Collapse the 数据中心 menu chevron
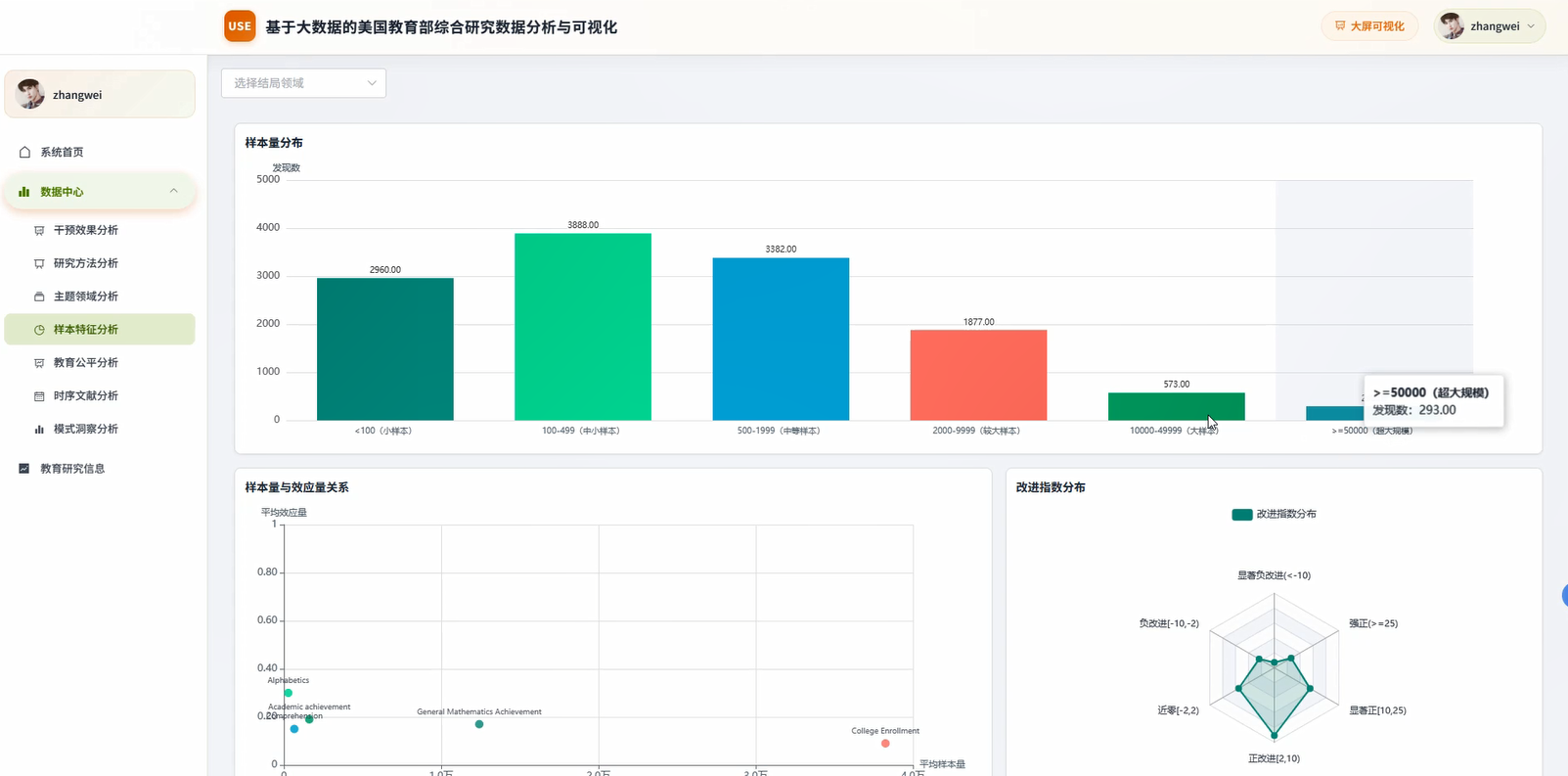This screenshot has width=1568, height=776. point(174,191)
